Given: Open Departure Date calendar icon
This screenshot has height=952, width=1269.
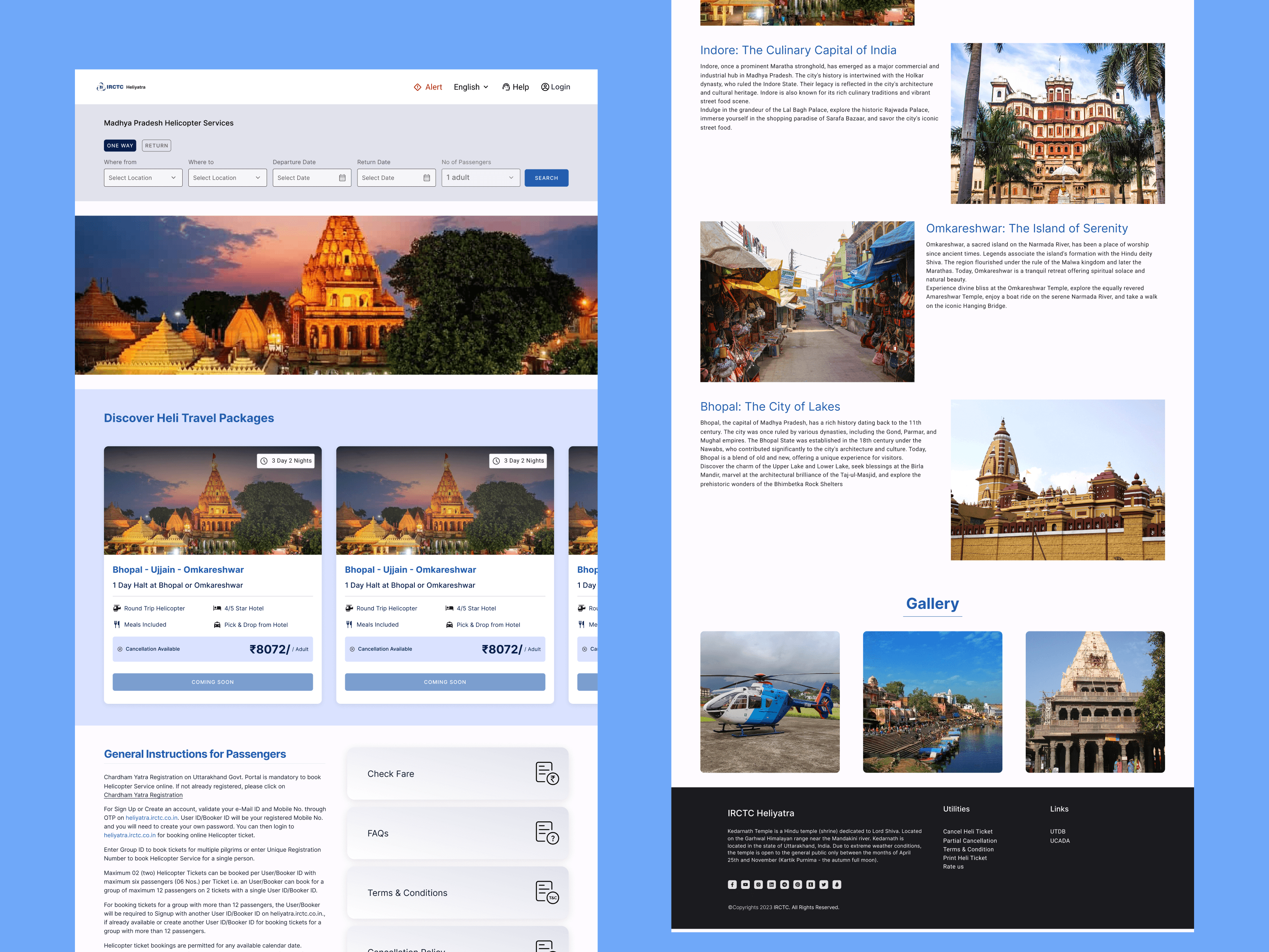Looking at the screenshot, I should tap(342, 178).
